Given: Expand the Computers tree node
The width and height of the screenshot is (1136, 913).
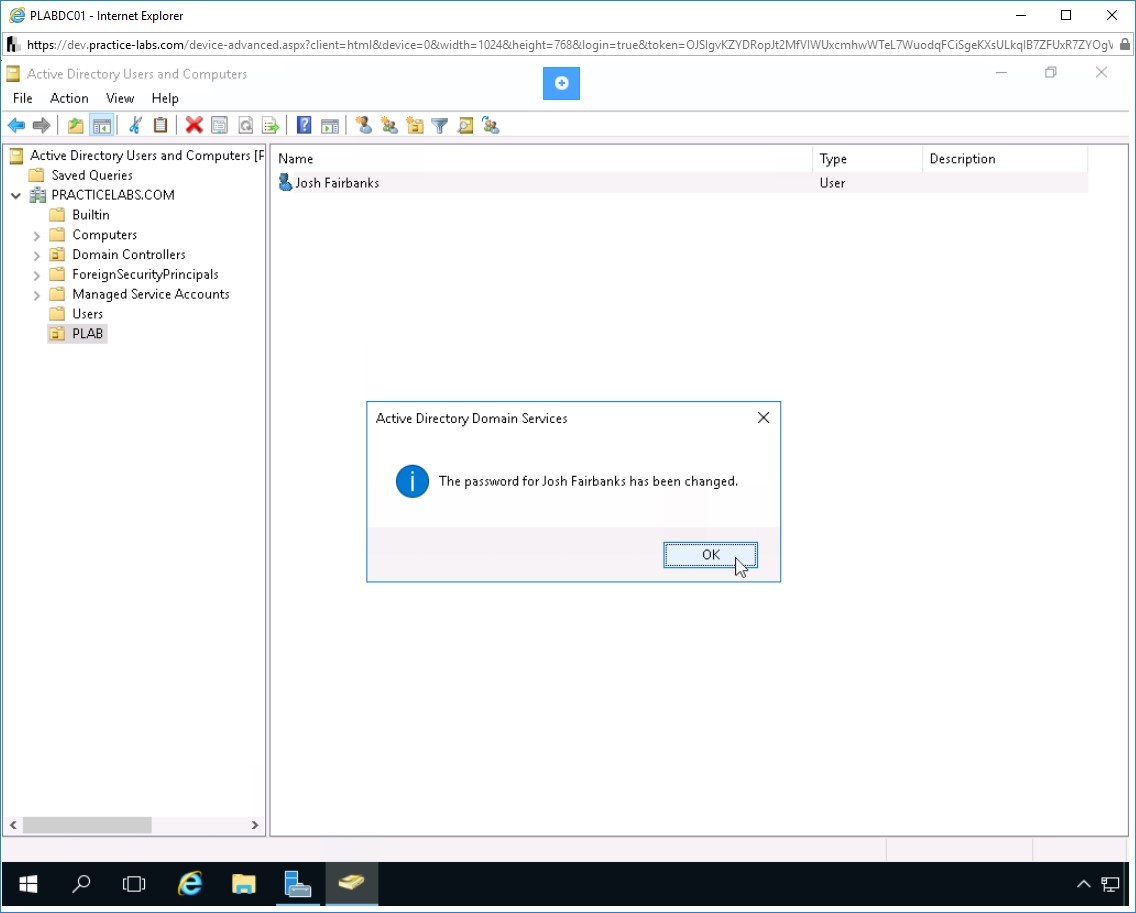Looking at the screenshot, I should click(x=36, y=235).
